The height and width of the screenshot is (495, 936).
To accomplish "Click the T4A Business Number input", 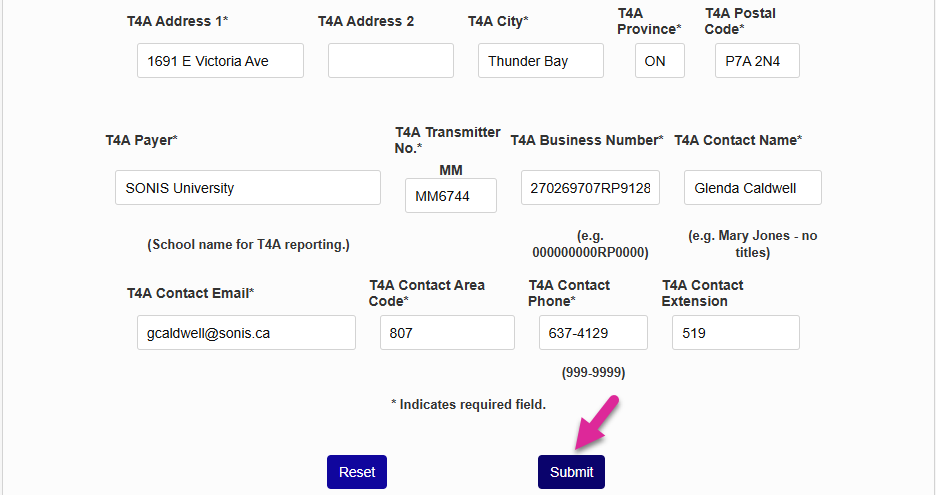I will tap(590, 188).
